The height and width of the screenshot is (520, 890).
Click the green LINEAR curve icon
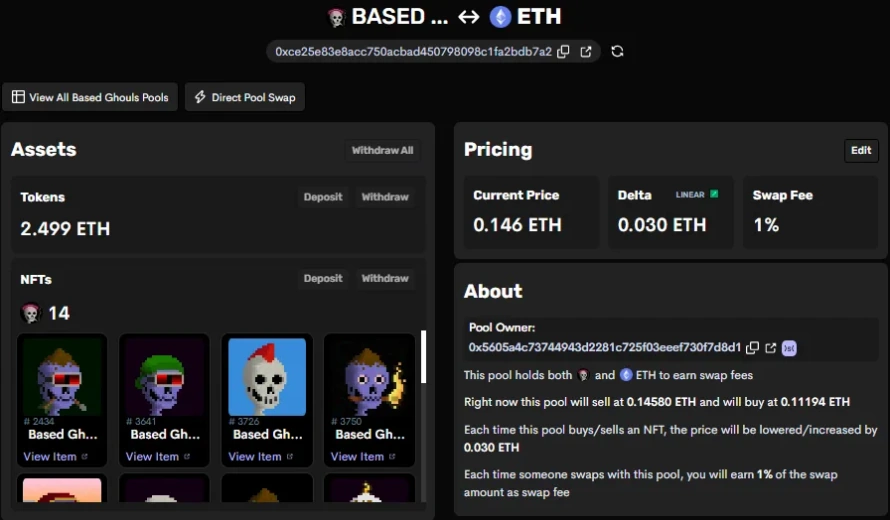coord(714,194)
